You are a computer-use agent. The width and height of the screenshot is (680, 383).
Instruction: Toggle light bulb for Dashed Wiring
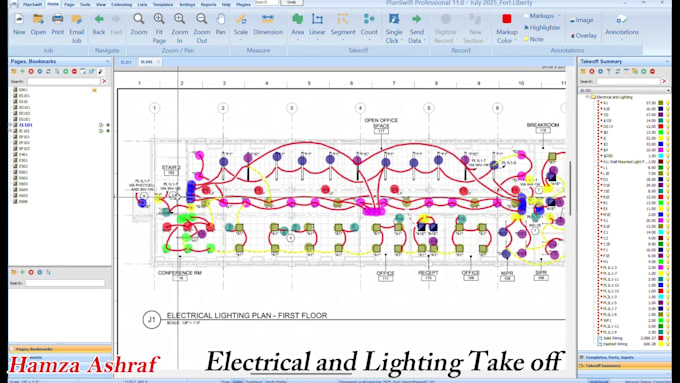pyautogui.click(x=668, y=344)
